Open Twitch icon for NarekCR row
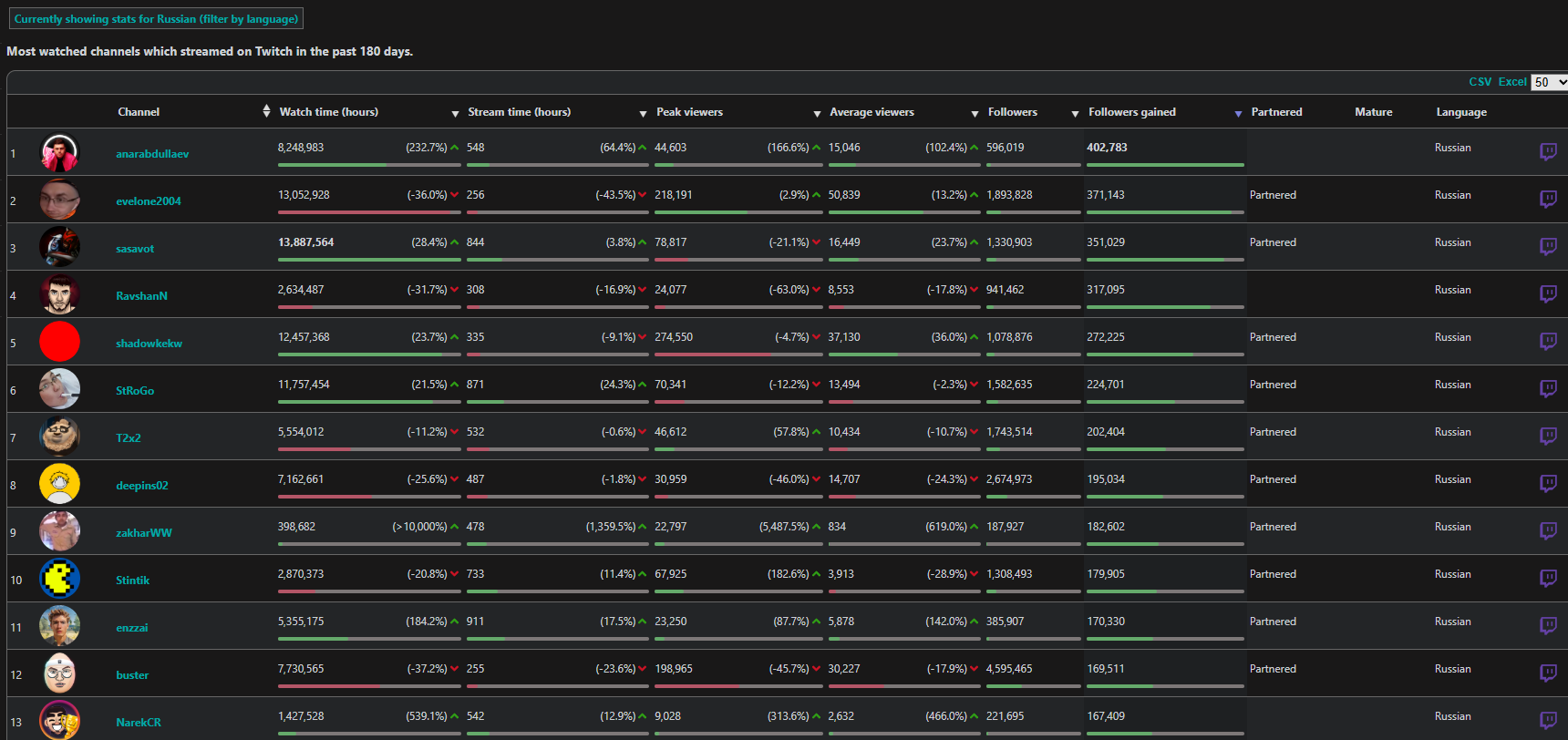 click(x=1548, y=720)
